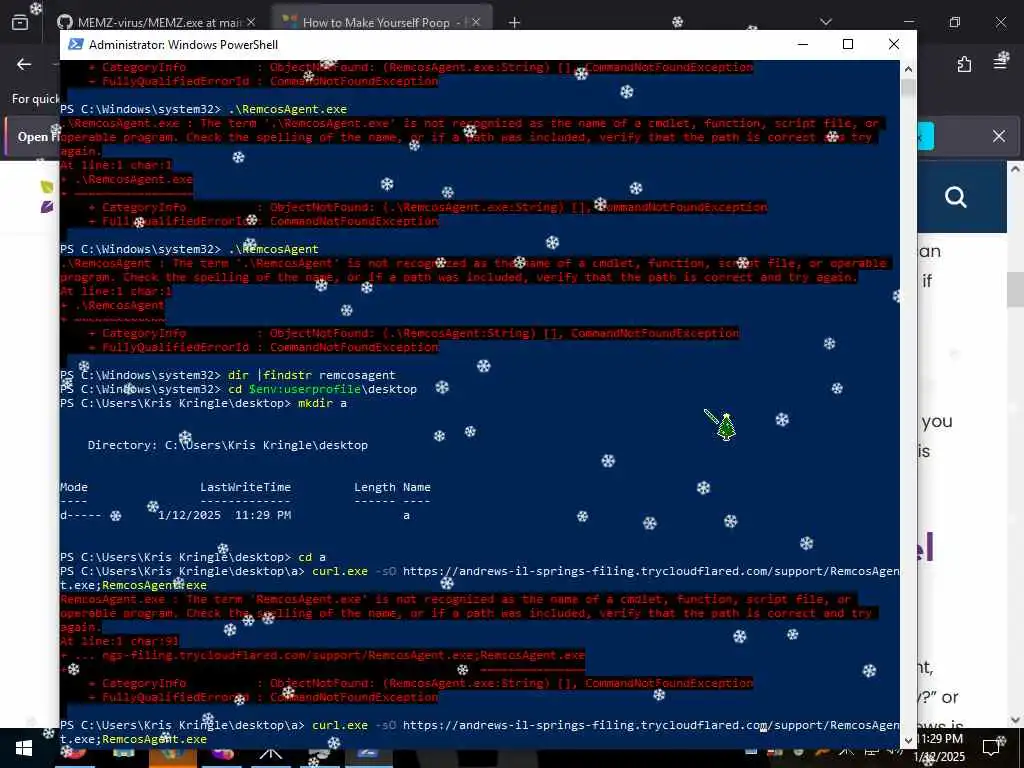The image size is (1024, 768).
Task: Click the 'cd a' command
Action: tap(312, 557)
